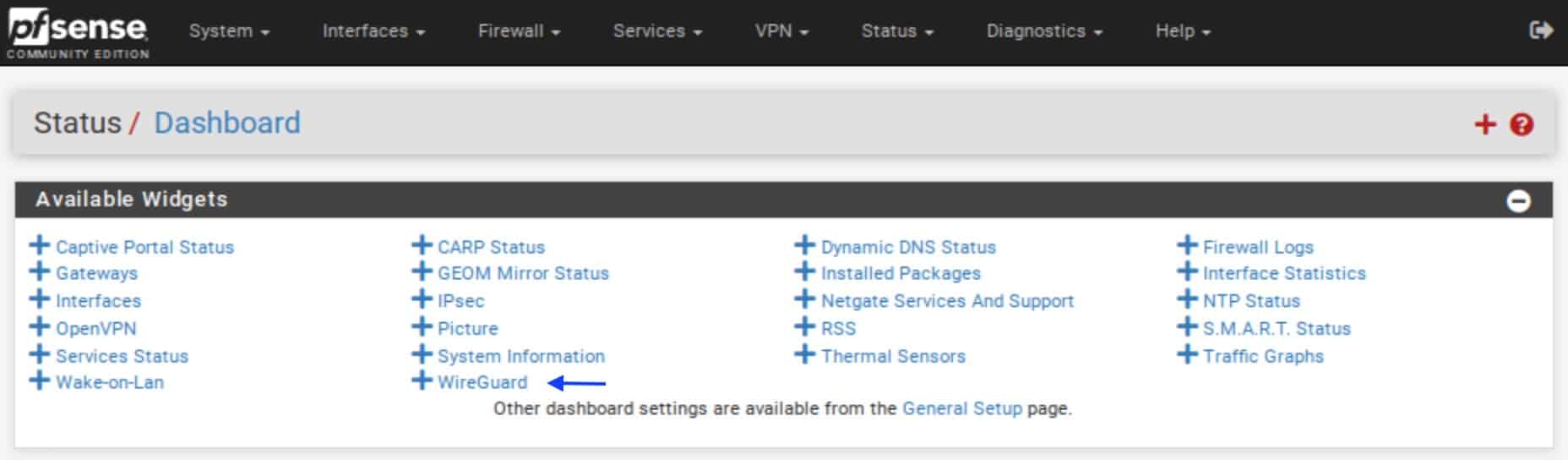Follow the General Setup link
Image resolution: width=1568 pixels, height=460 pixels.
pos(962,408)
